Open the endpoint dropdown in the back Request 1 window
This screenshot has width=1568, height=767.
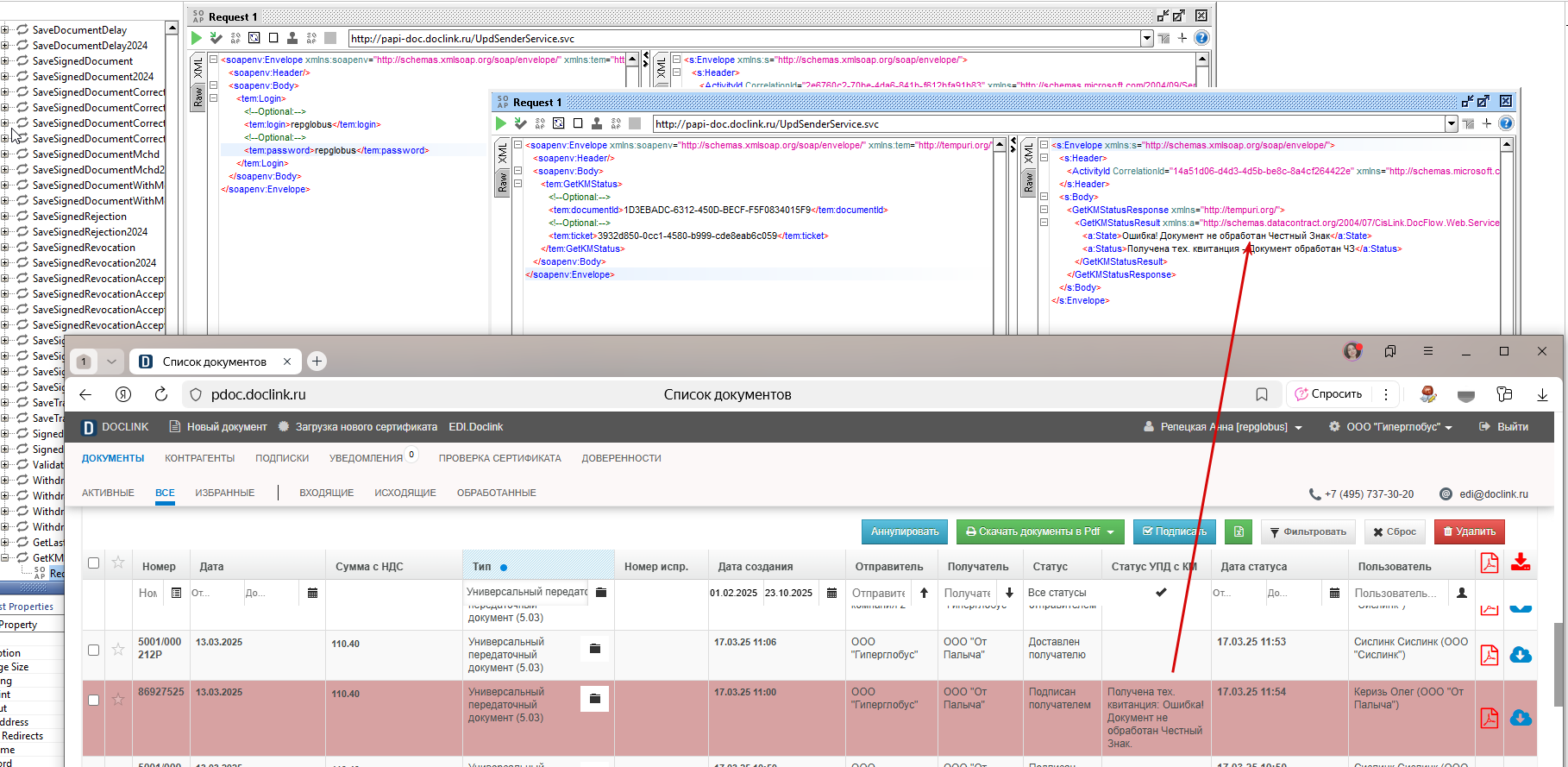tap(1147, 39)
